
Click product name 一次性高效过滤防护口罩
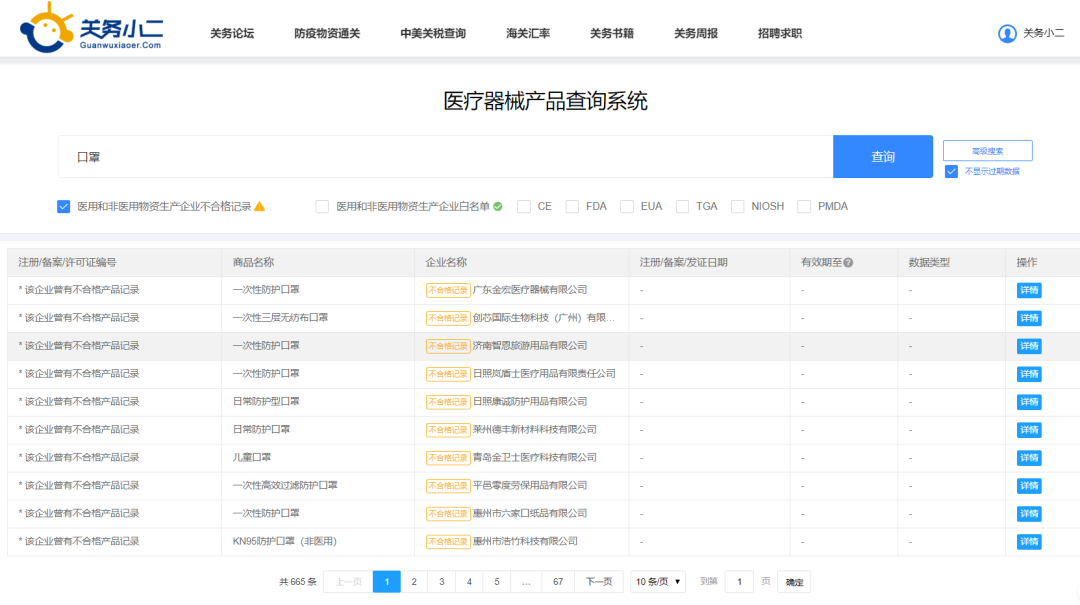click(285, 486)
